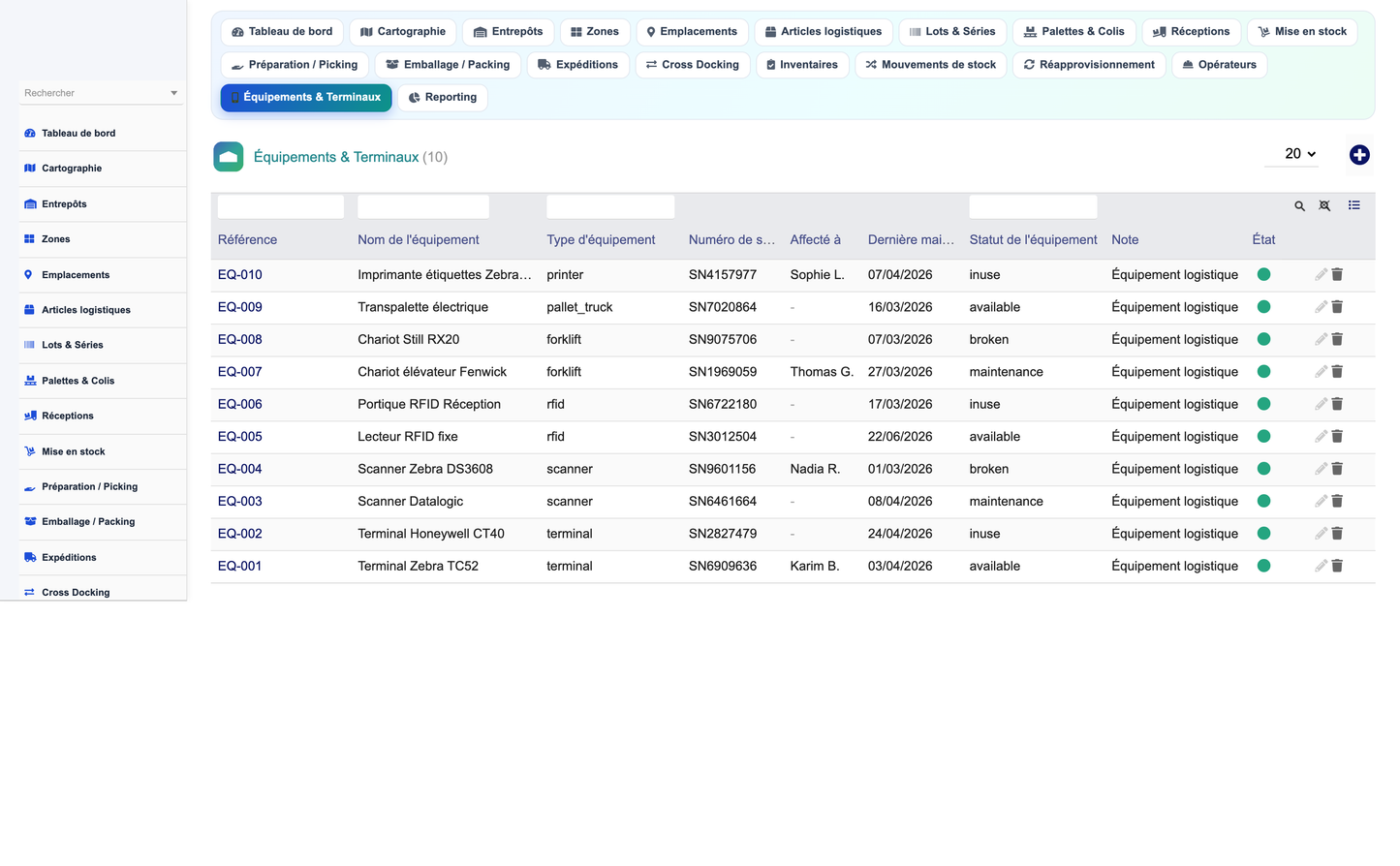Delete EQ-007 using trash icon
This screenshot has height=866, width=1400.
(x=1337, y=372)
